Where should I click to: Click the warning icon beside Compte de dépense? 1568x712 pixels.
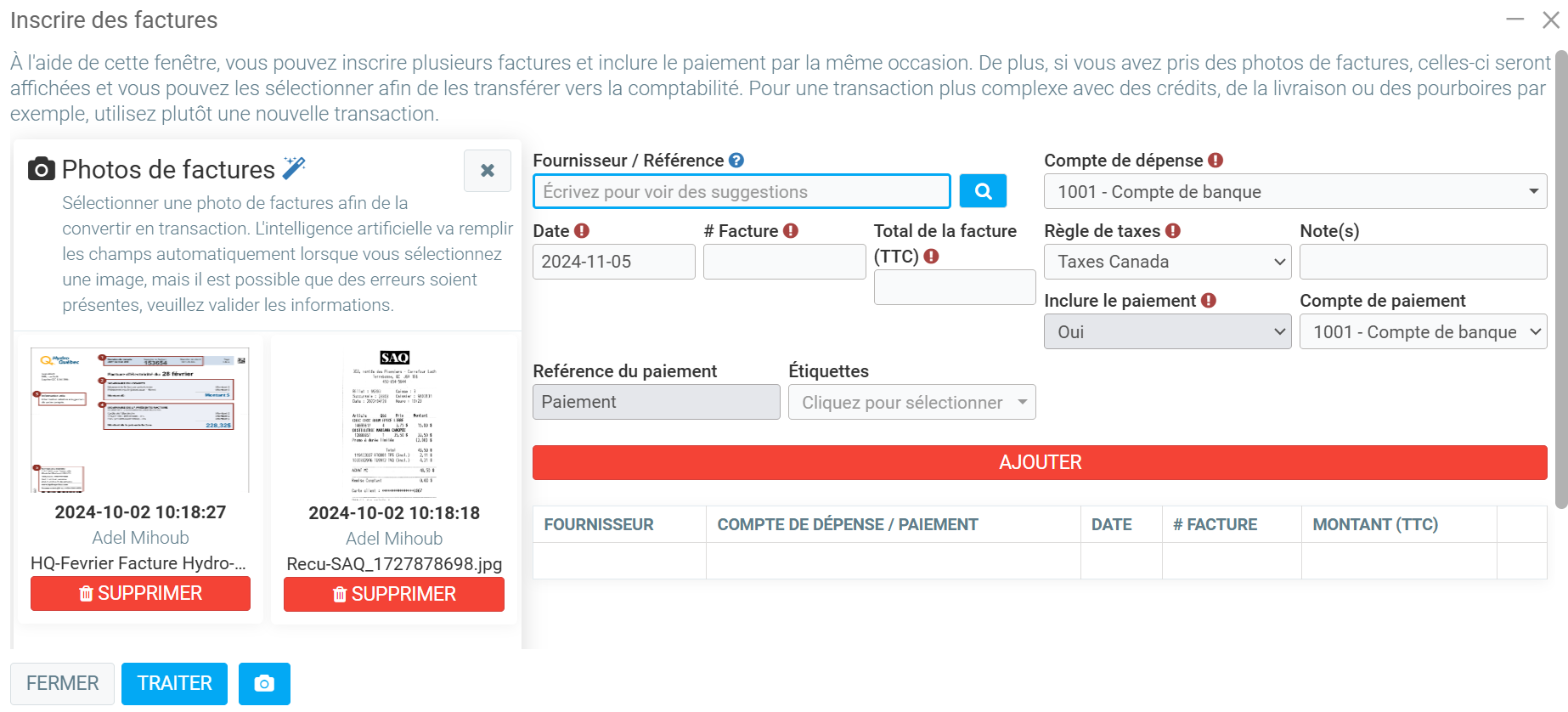1215,161
